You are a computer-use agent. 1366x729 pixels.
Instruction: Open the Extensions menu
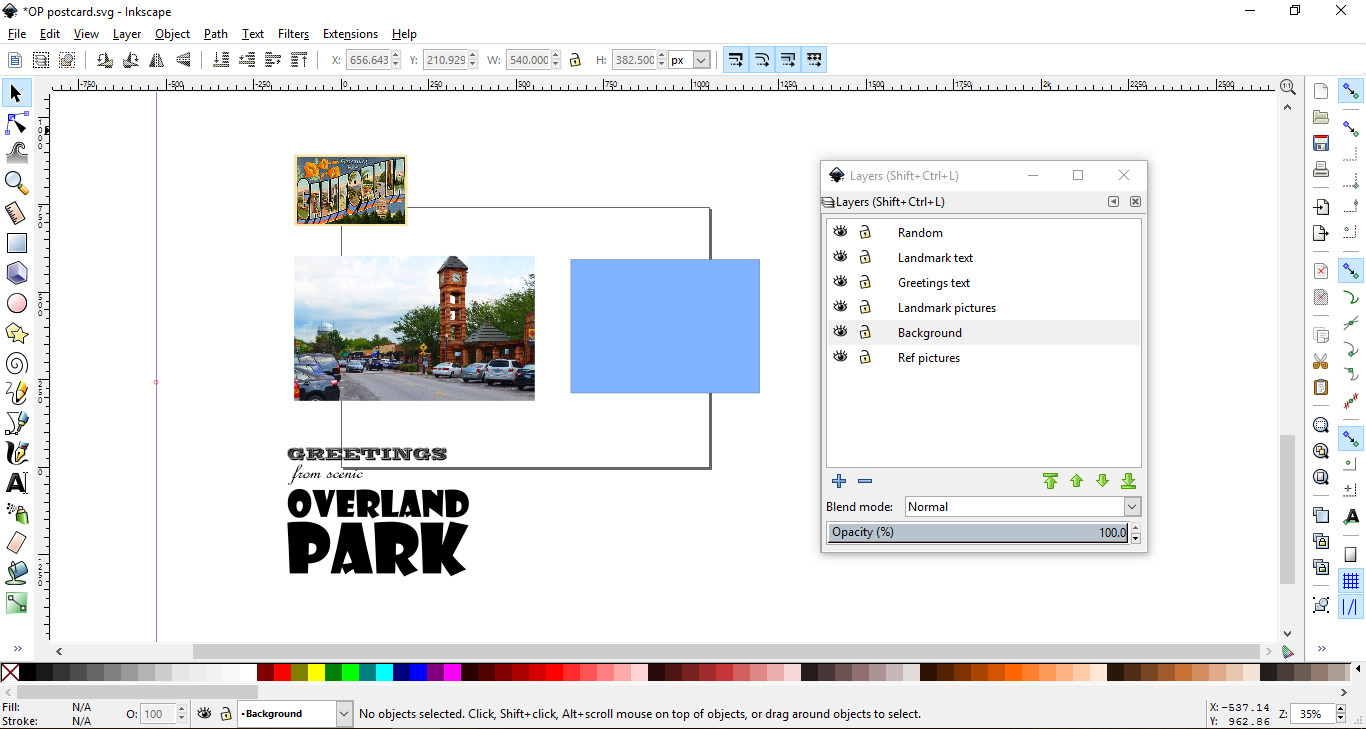pyautogui.click(x=350, y=33)
